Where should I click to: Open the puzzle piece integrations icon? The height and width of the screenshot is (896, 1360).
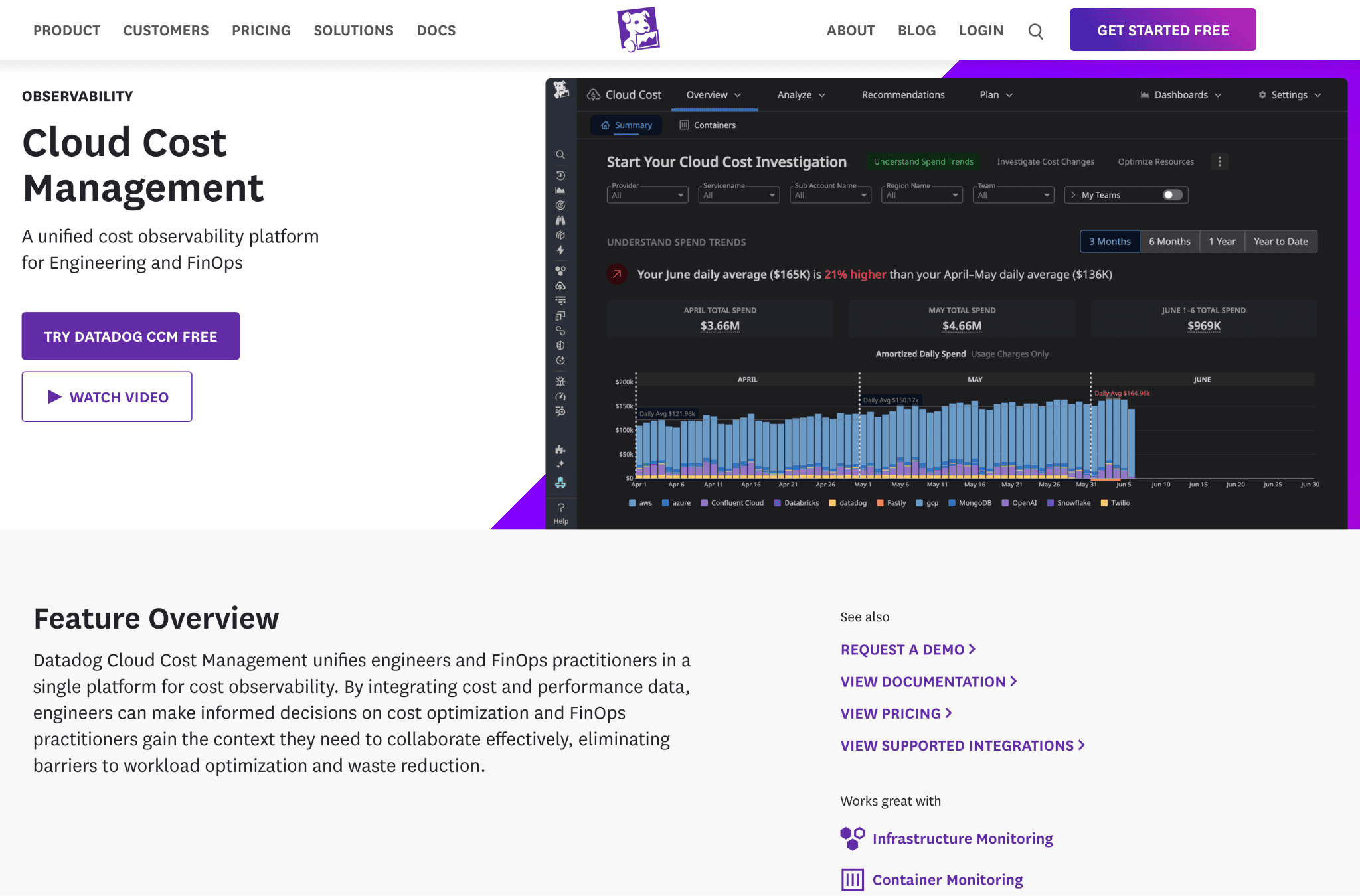coord(560,449)
